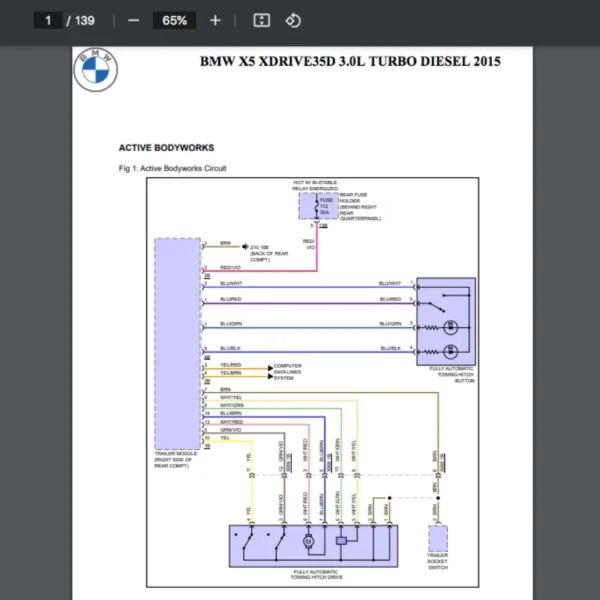This screenshot has height=600, width=600.
Task: Click the Trailer Module block in the diagram
Action: (176, 343)
